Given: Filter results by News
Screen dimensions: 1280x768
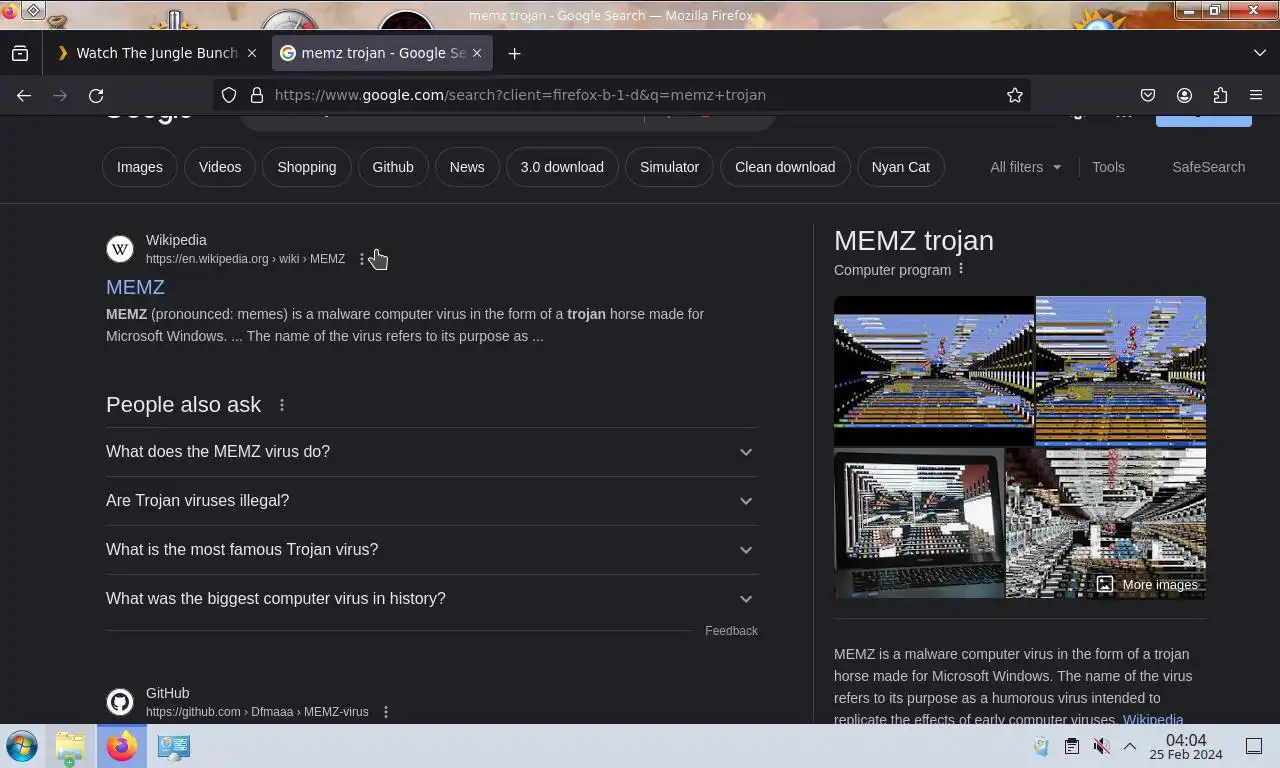Looking at the screenshot, I should pos(467,167).
